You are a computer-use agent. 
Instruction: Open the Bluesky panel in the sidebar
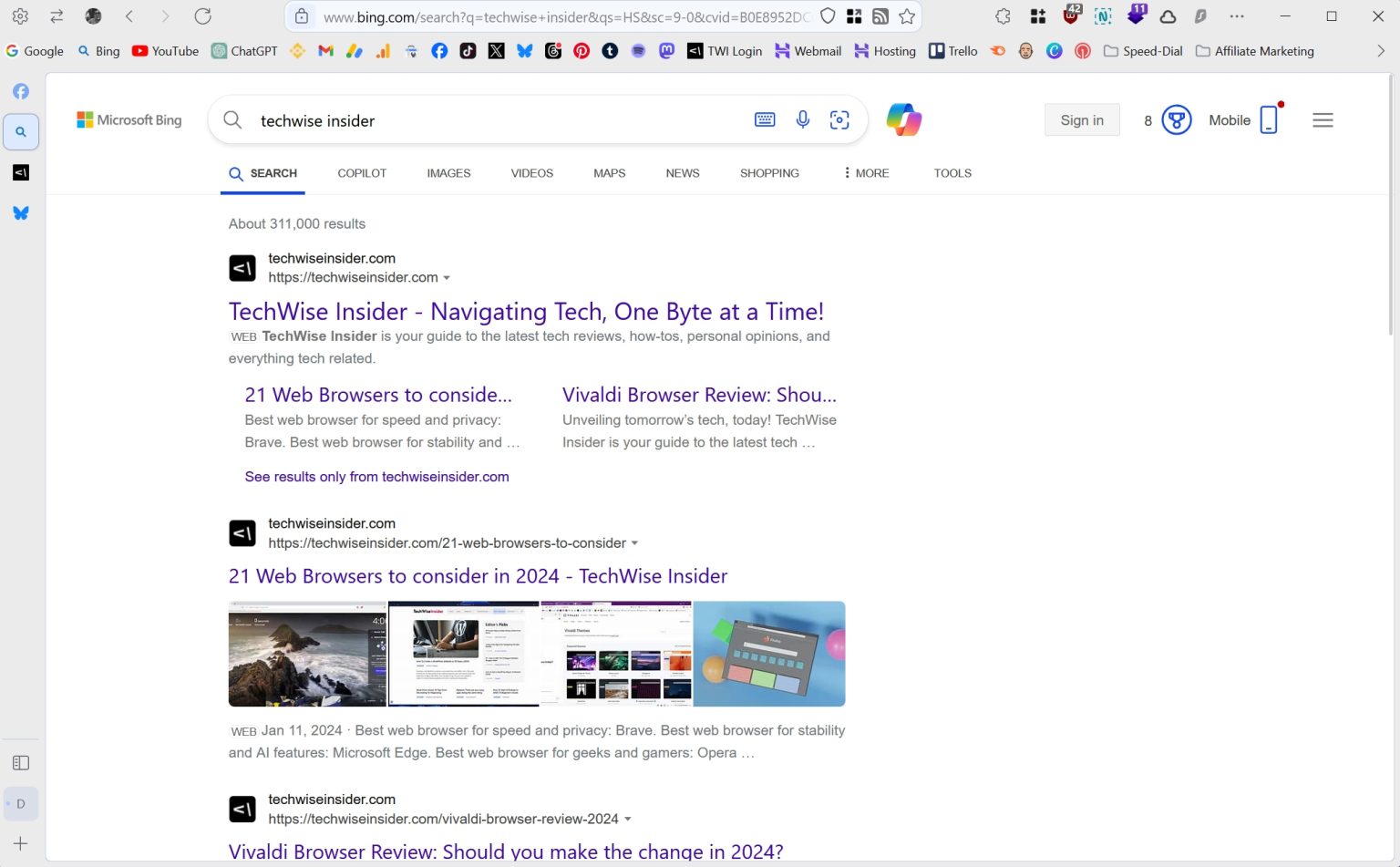tap(21, 212)
